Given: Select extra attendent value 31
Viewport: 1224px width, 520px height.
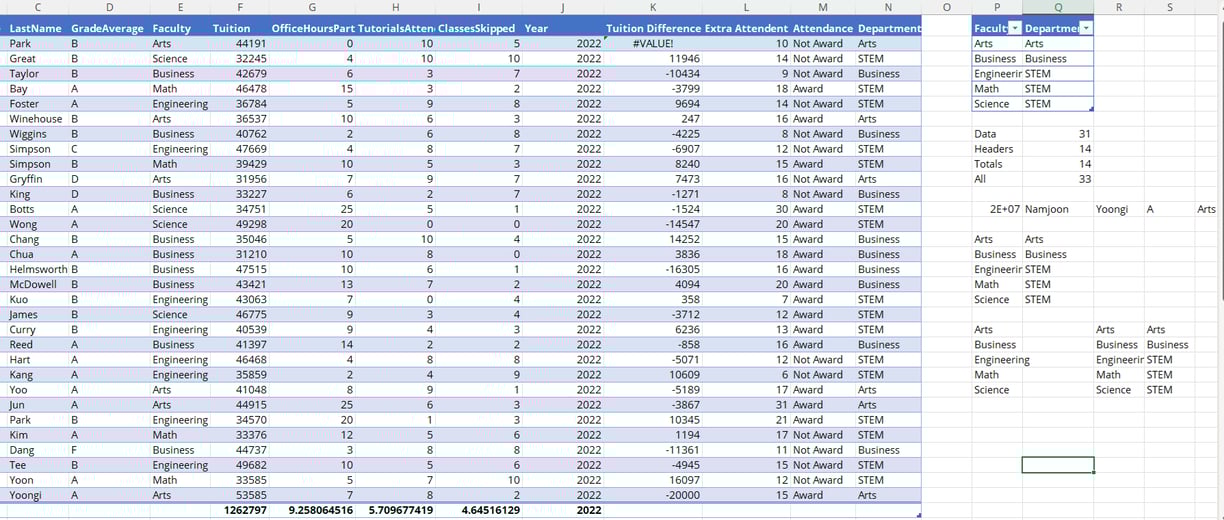Looking at the screenshot, I should [x=746, y=405].
